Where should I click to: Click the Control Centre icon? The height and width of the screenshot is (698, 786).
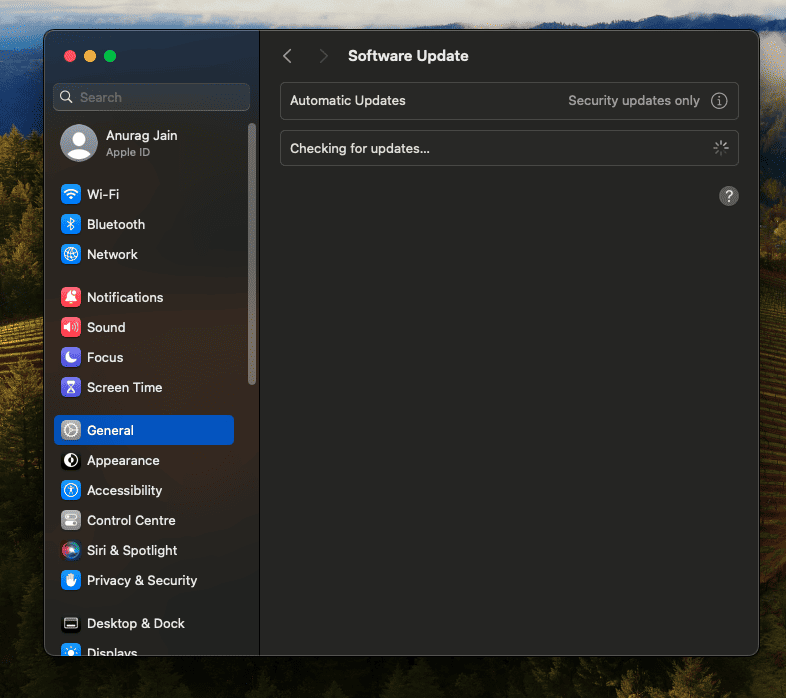[x=71, y=520]
